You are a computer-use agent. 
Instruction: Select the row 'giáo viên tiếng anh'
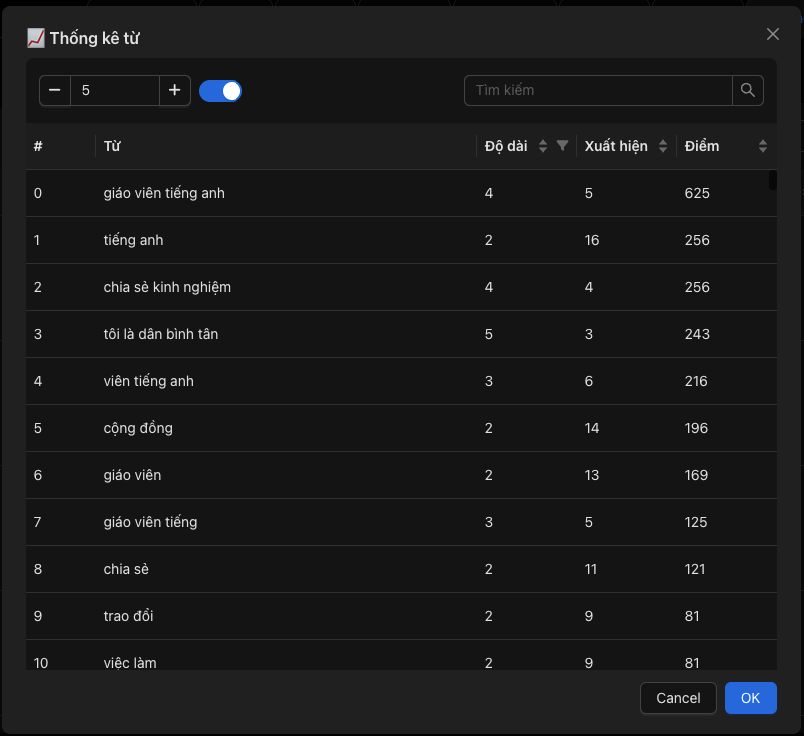(401, 193)
